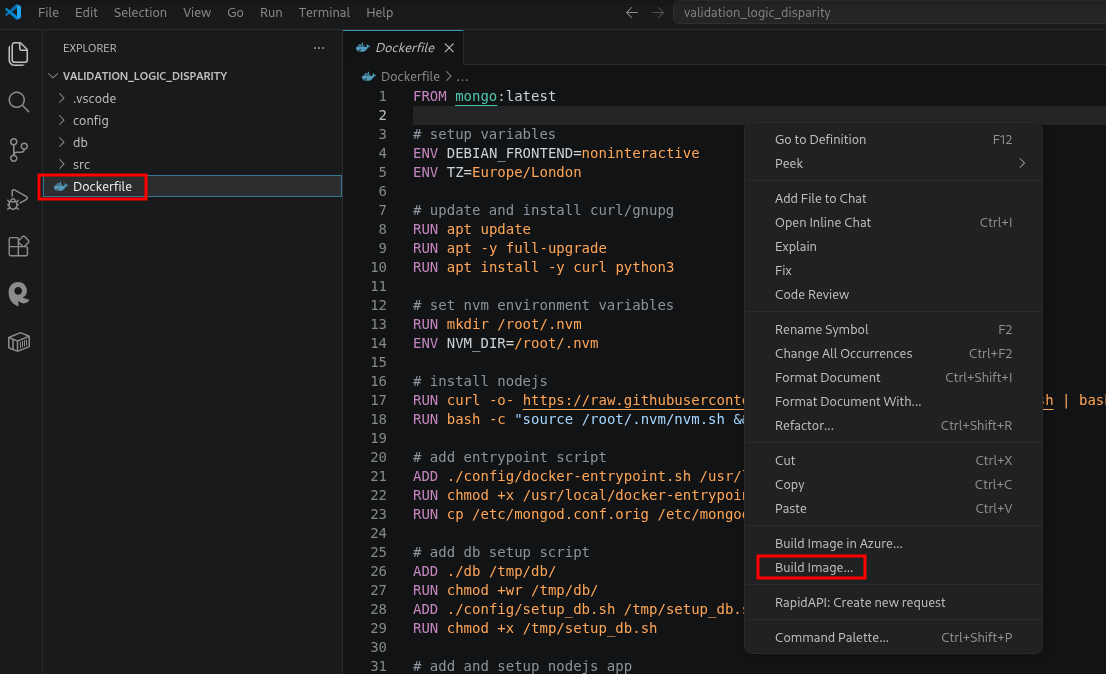Click the EXPLORER panel title
This screenshot has height=674, width=1106.
[90, 48]
